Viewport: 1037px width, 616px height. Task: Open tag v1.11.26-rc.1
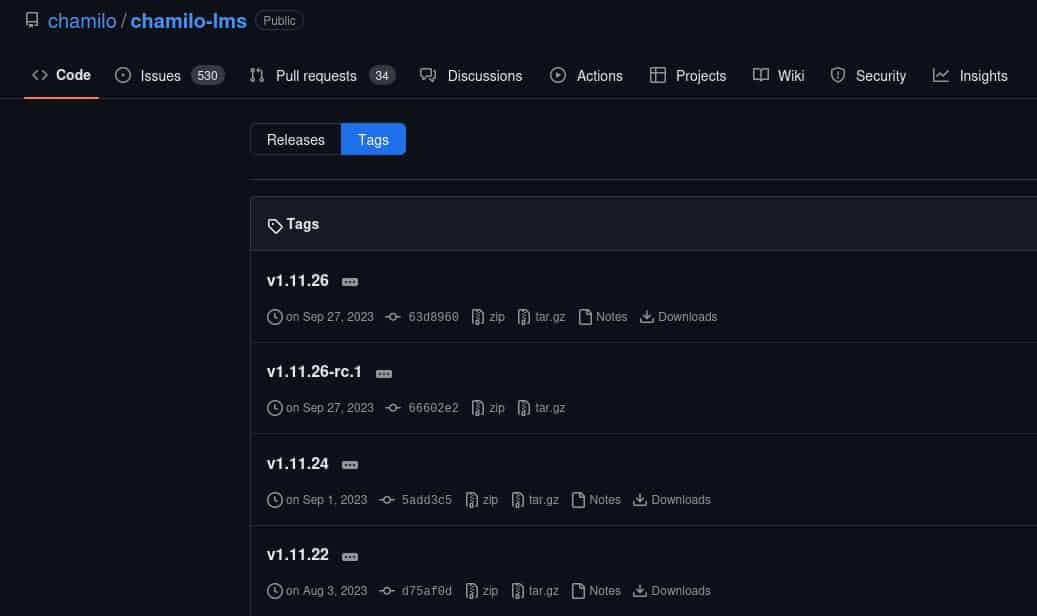pos(314,372)
